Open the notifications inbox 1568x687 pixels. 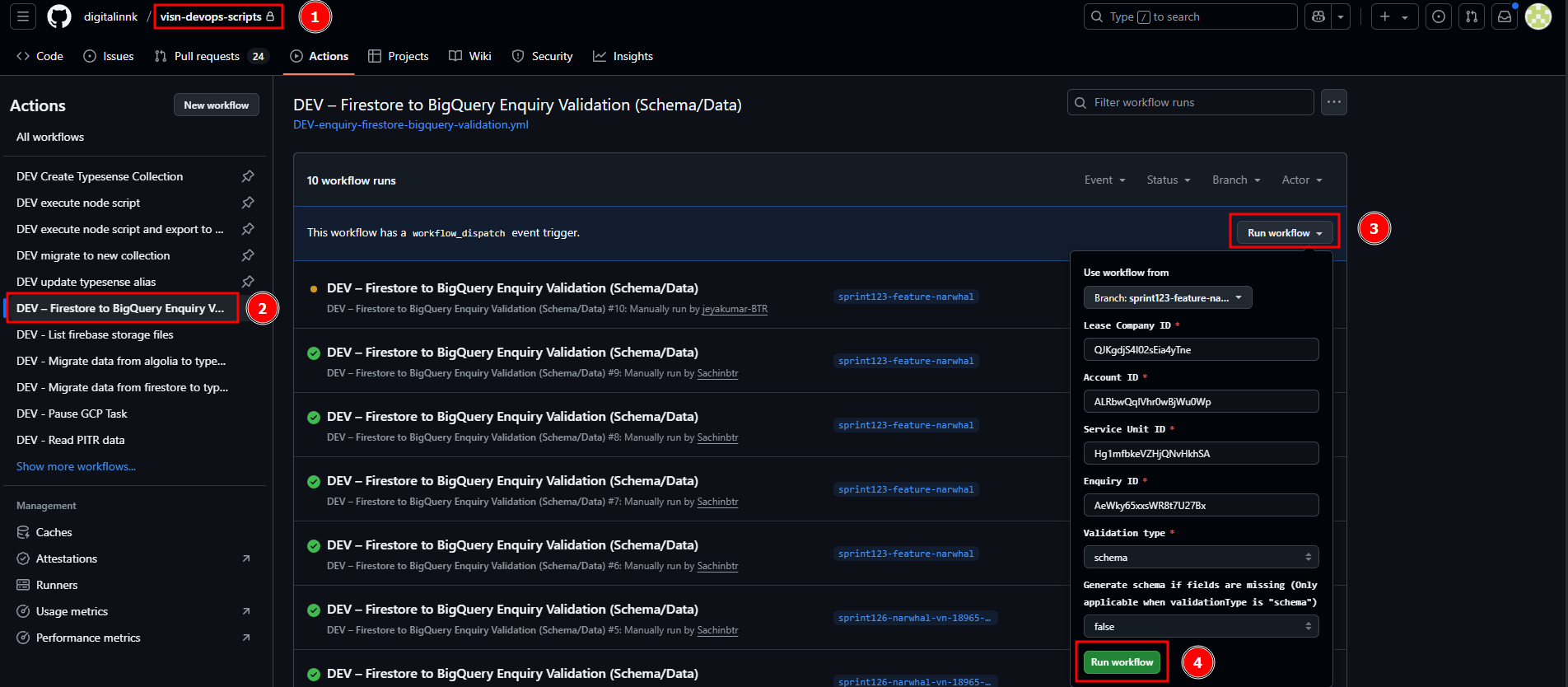tap(1505, 16)
